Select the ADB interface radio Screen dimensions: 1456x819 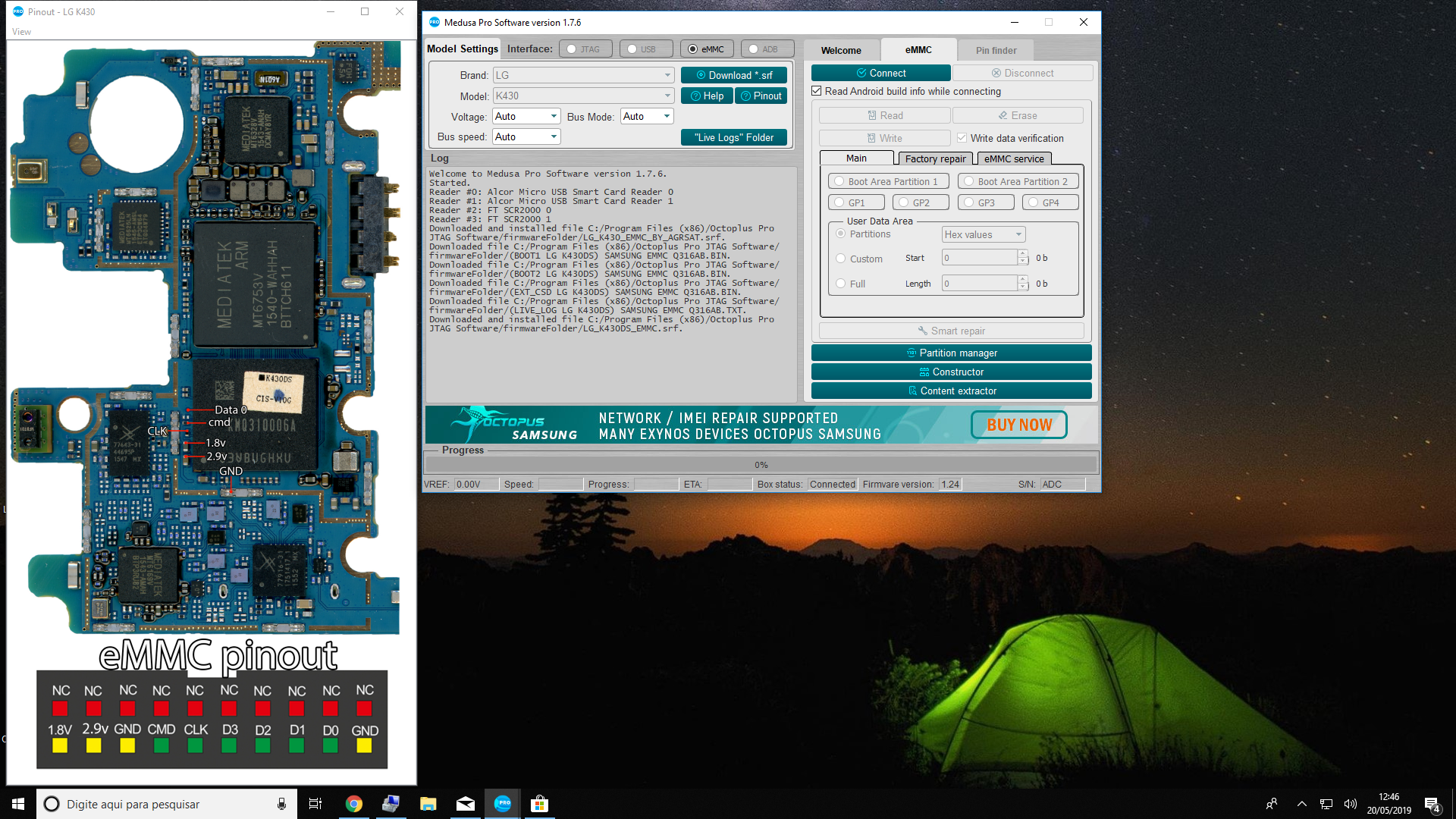click(x=767, y=49)
